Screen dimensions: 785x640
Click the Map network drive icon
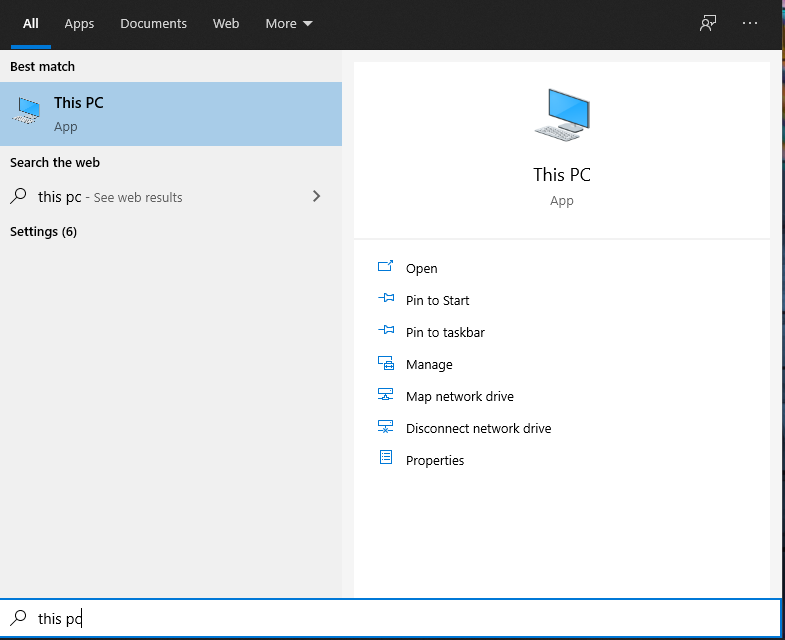(x=385, y=395)
